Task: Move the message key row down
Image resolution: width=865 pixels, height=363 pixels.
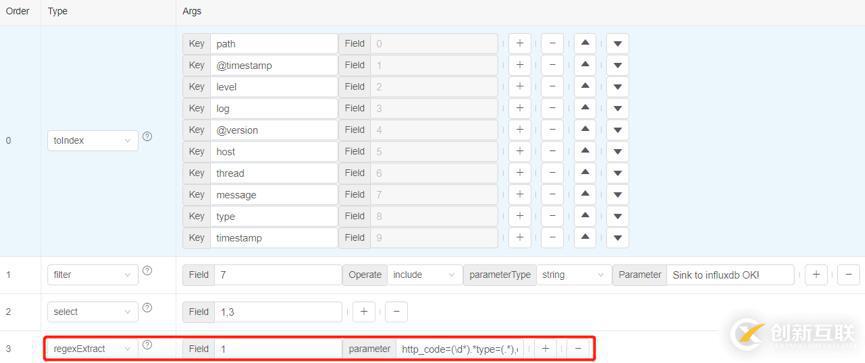Action: (x=617, y=195)
